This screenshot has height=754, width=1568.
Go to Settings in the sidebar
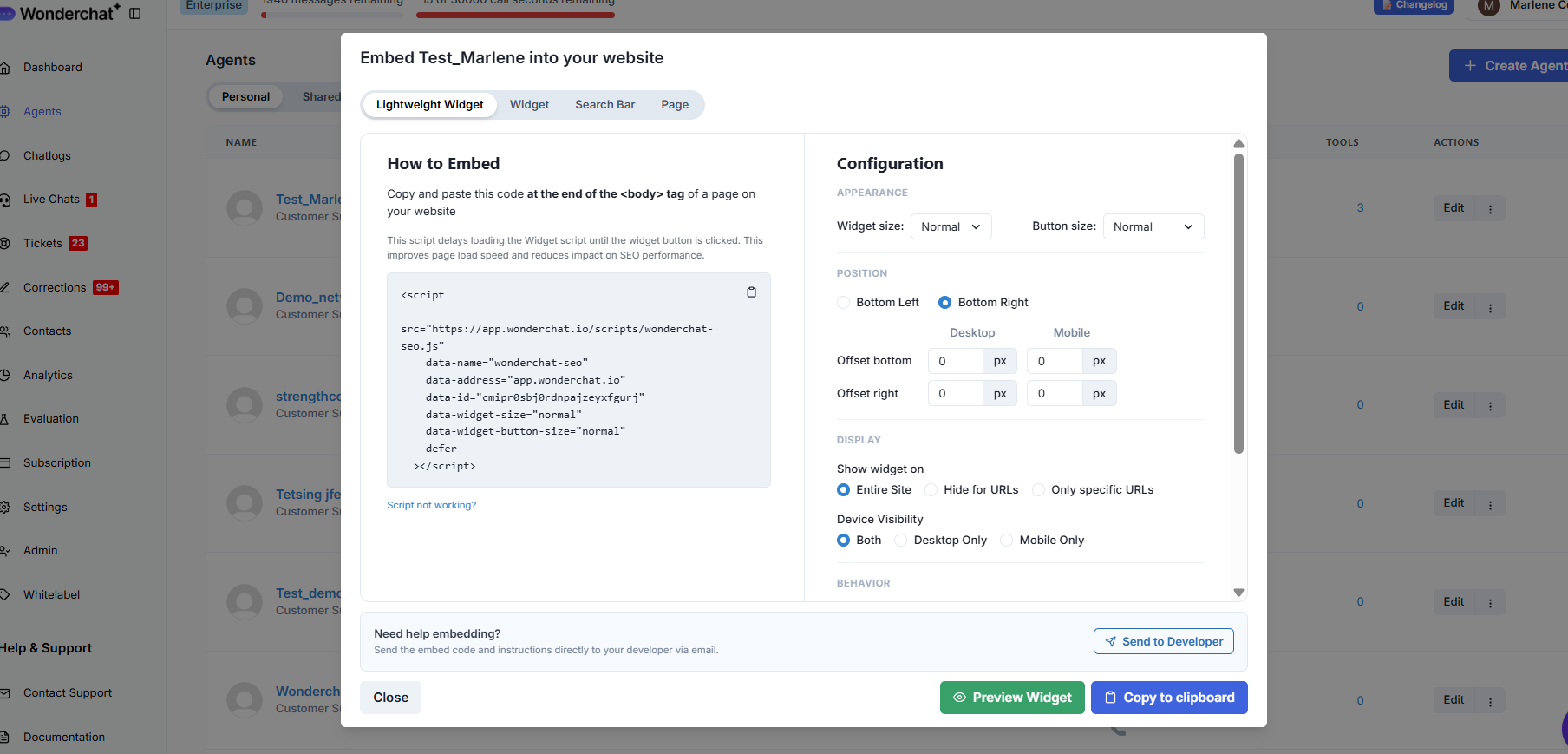tap(45, 508)
